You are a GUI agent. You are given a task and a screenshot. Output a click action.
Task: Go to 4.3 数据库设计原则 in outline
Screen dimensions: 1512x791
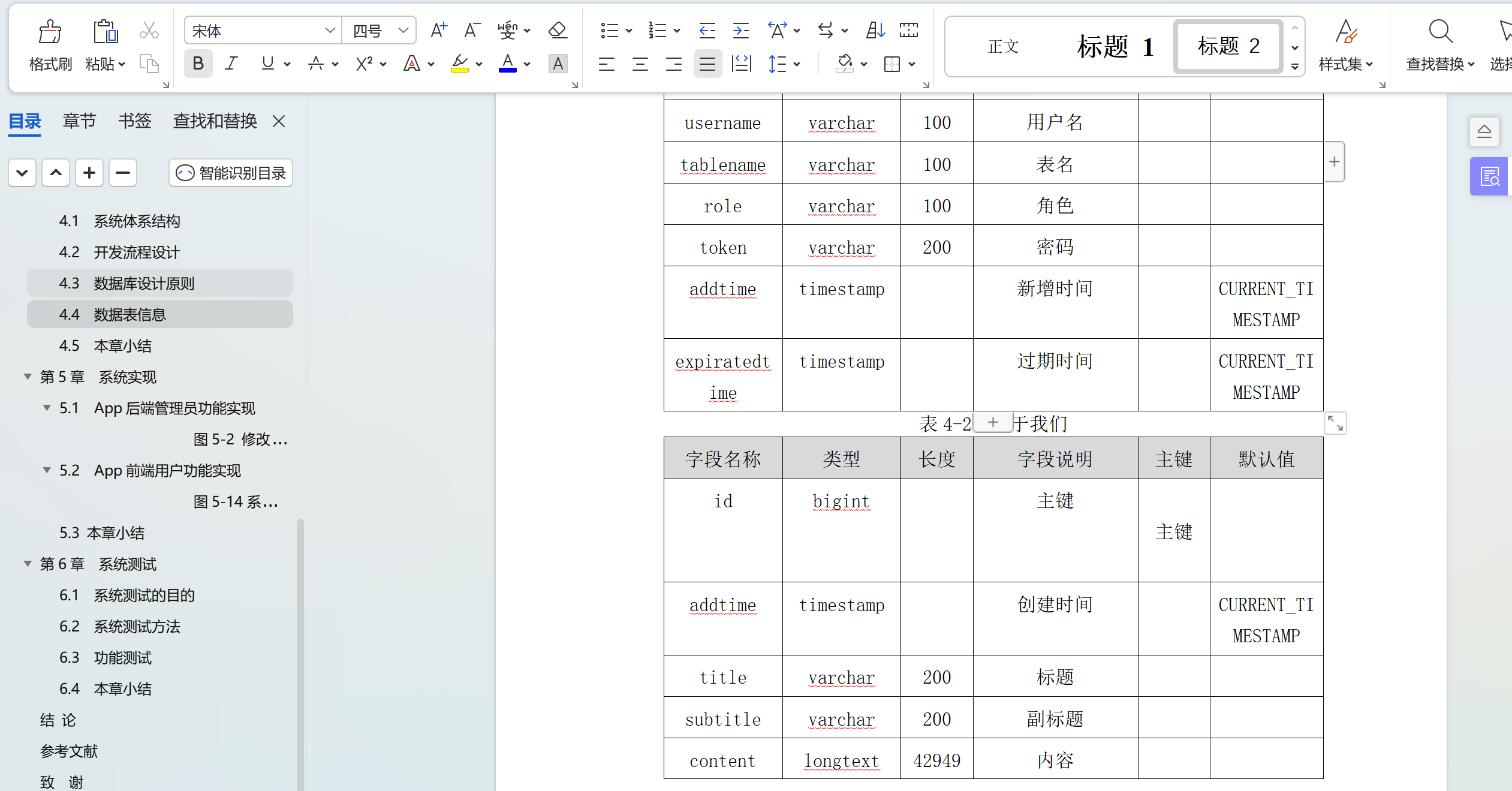(x=160, y=283)
